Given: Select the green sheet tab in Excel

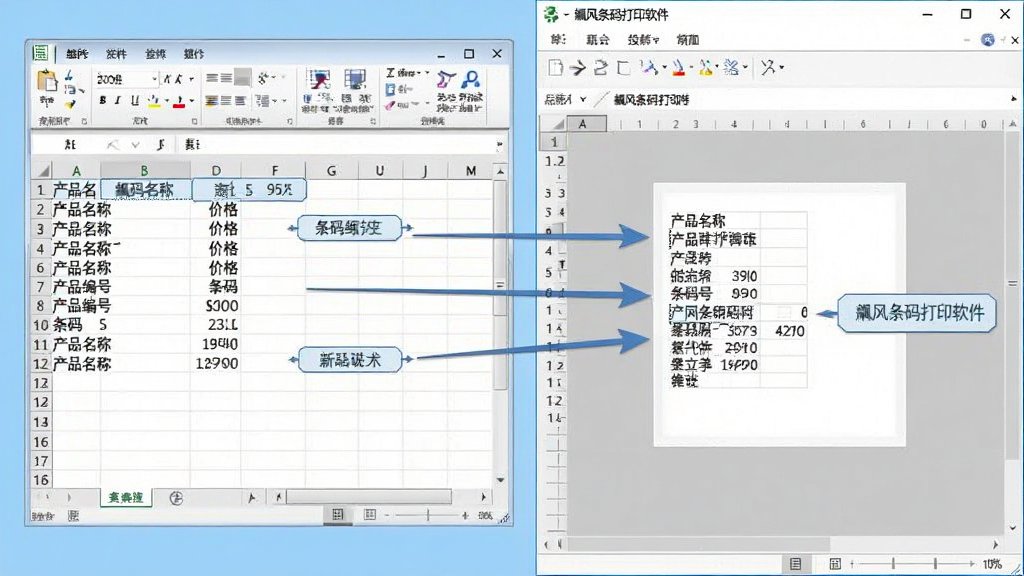Looking at the screenshot, I should pos(125,498).
